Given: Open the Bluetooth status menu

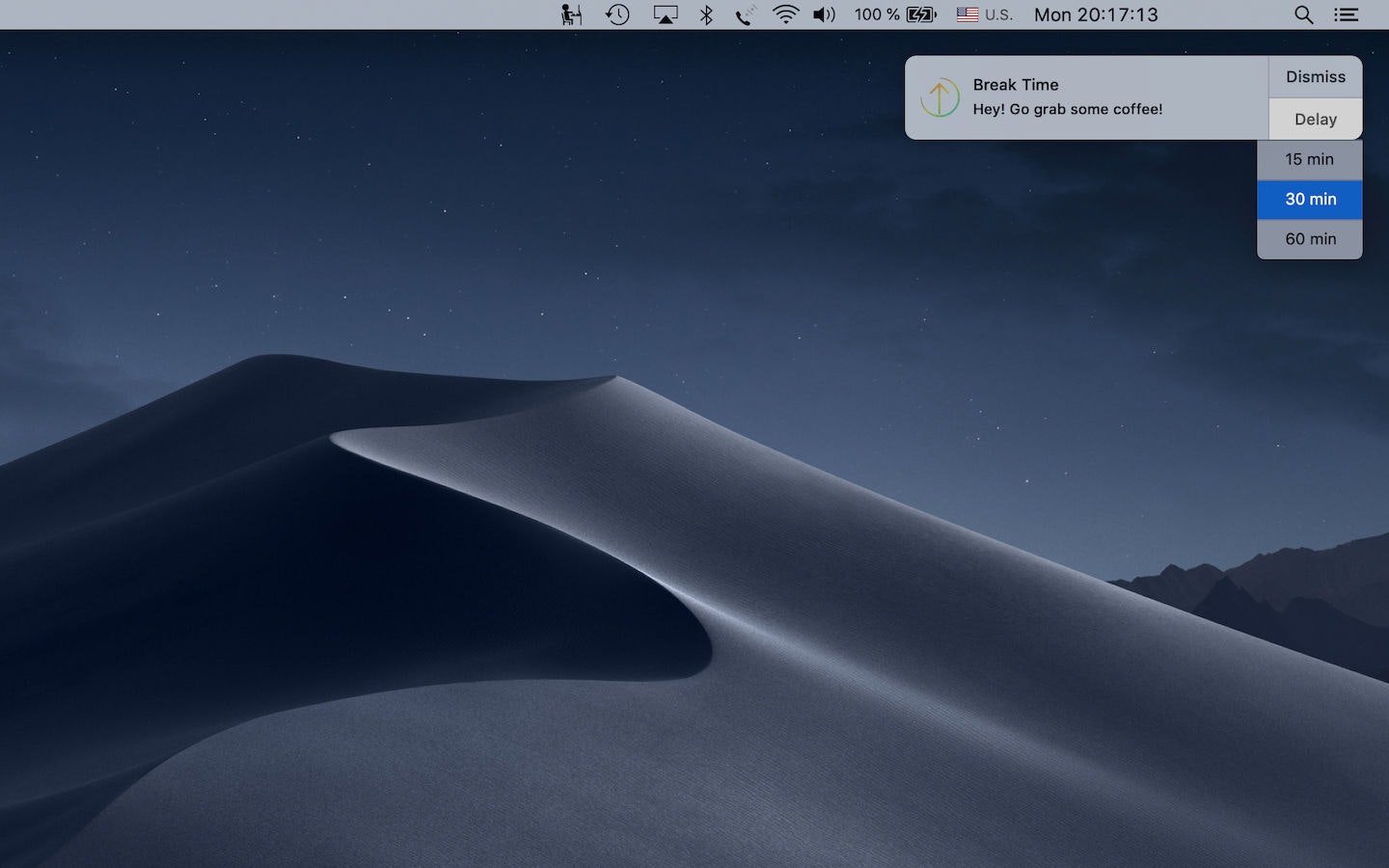Looking at the screenshot, I should [706, 14].
